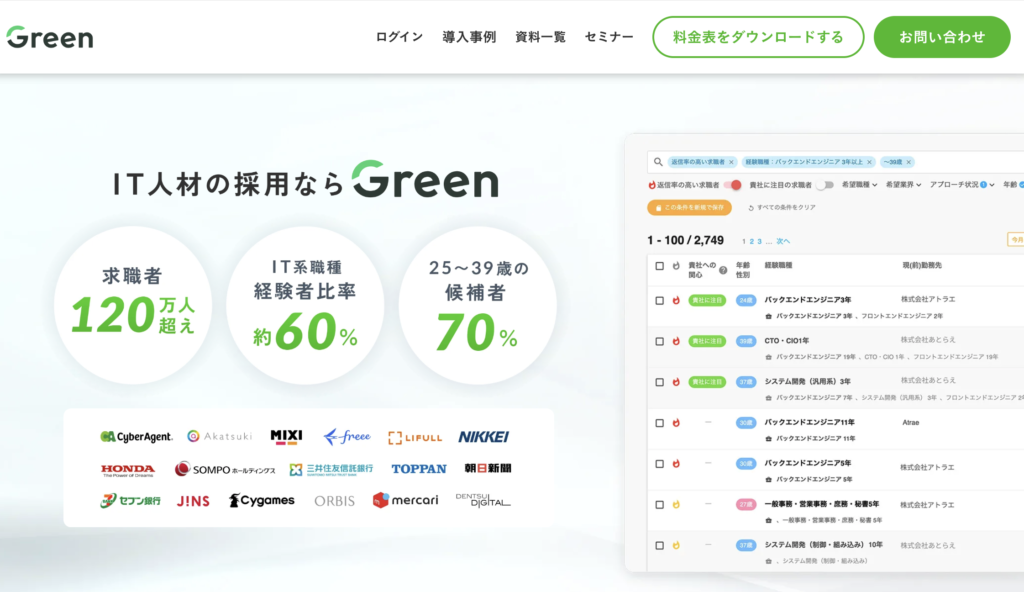Expand the 希望業界 dropdown
1024x592 pixels.
903,185
